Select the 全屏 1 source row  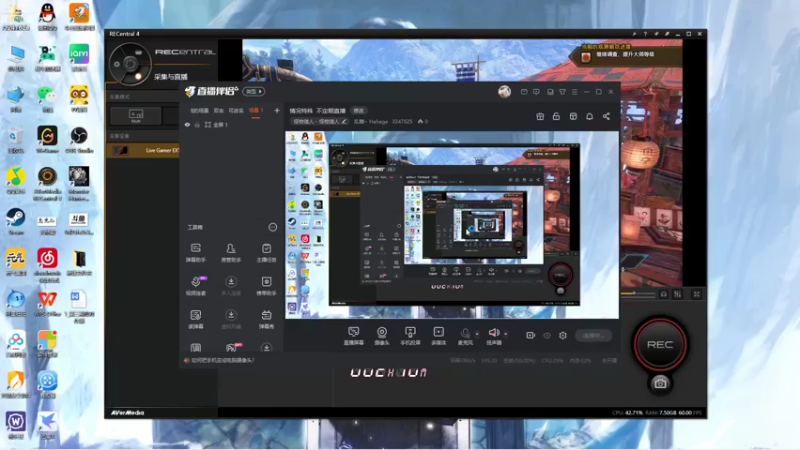(x=232, y=124)
